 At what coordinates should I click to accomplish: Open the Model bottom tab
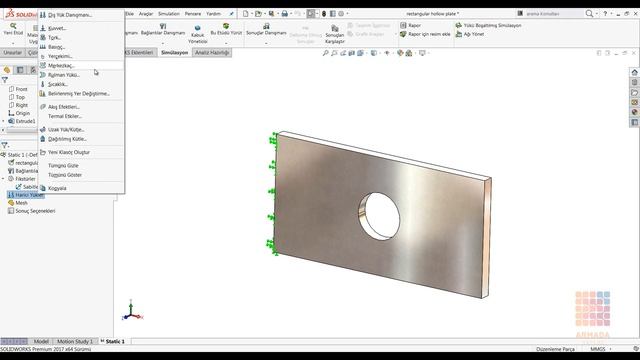[x=41, y=341]
